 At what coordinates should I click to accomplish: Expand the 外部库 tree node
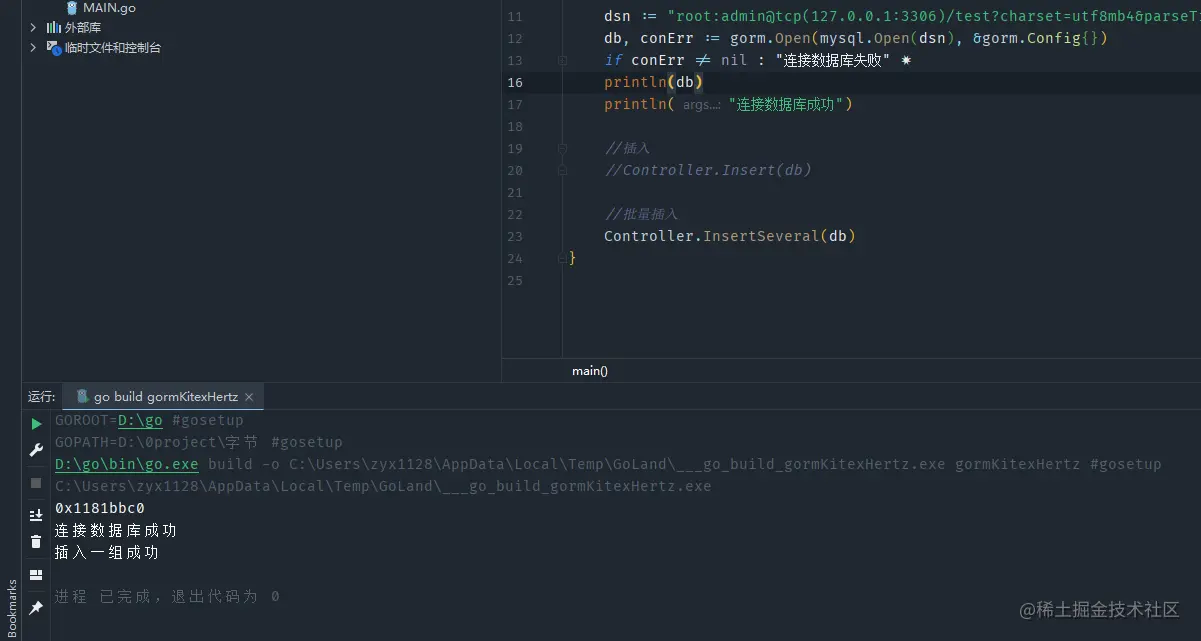coord(33,27)
